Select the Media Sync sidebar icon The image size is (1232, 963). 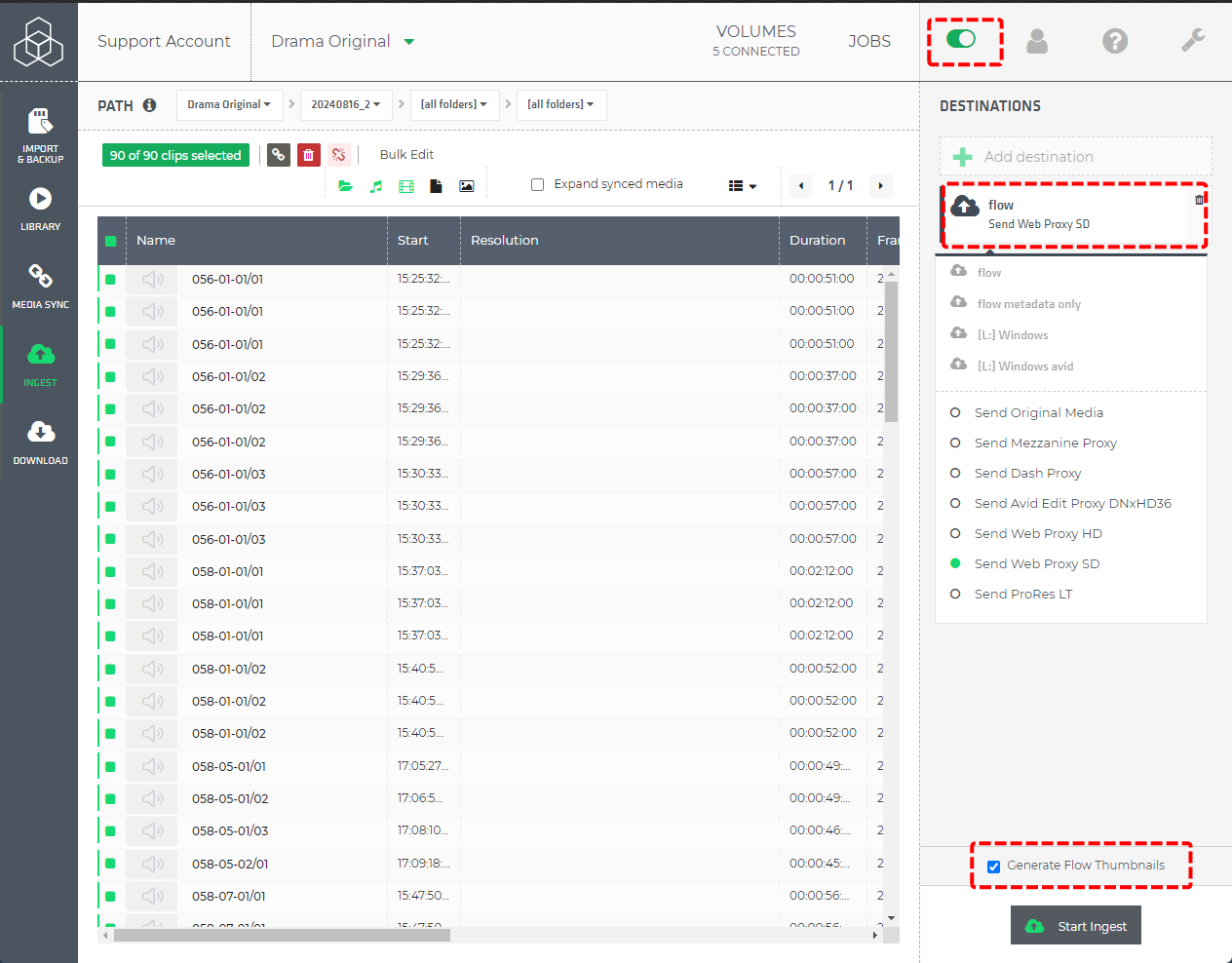(x=39, y=283)
